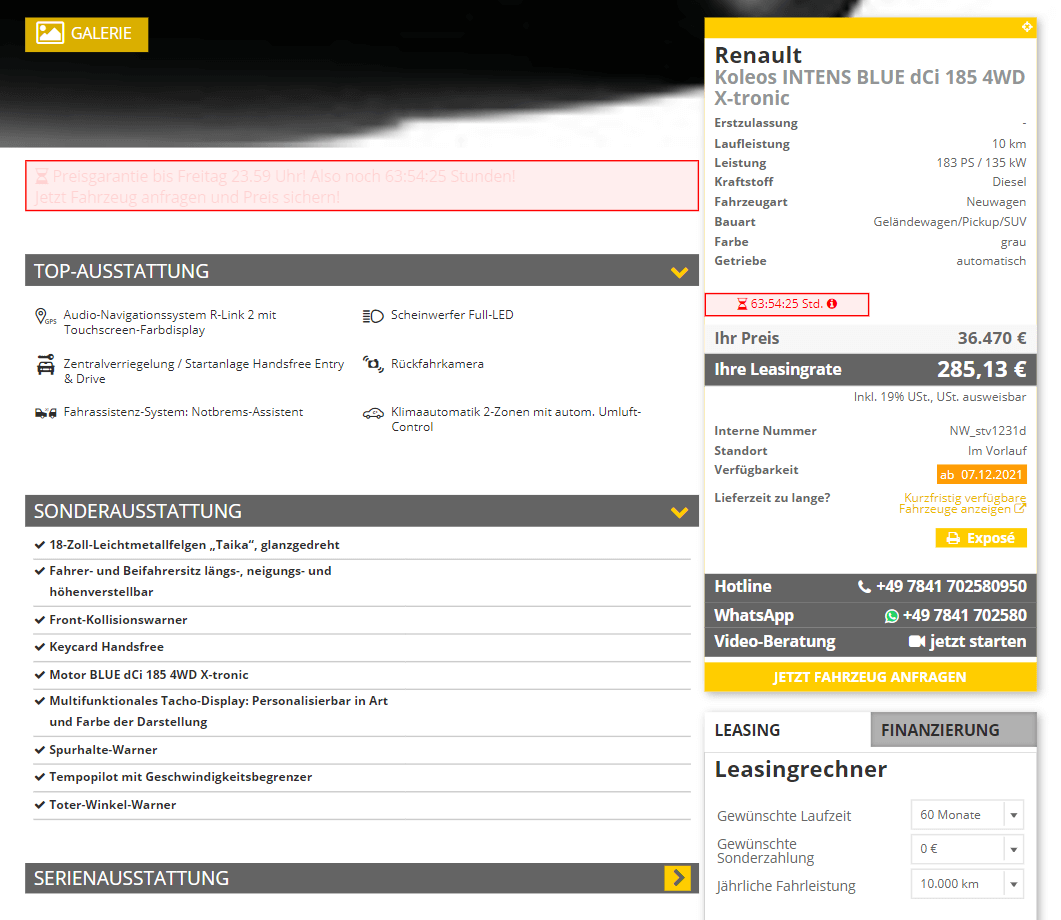
Task: Click the ab 07.12.2021 availability badge
Action: pyautogui.click(x=981, y=475)
